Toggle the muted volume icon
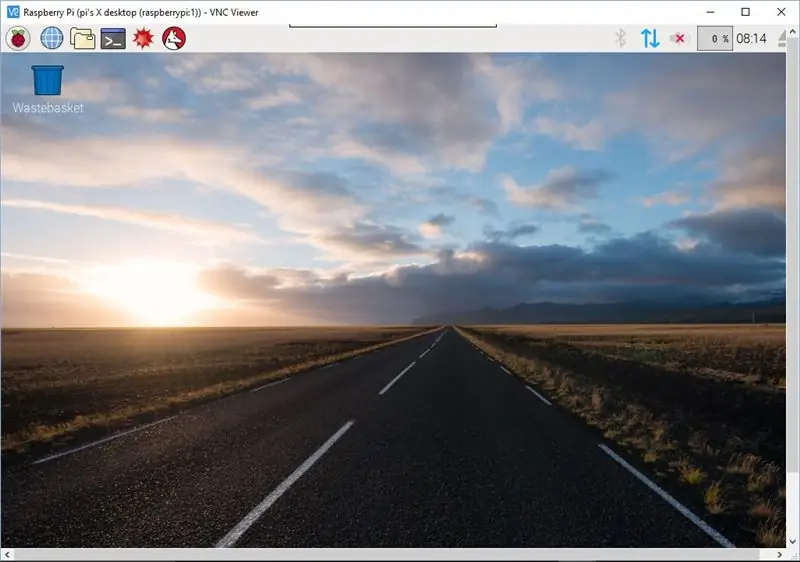Screen dimensions: 800x562 coord(679,38)
